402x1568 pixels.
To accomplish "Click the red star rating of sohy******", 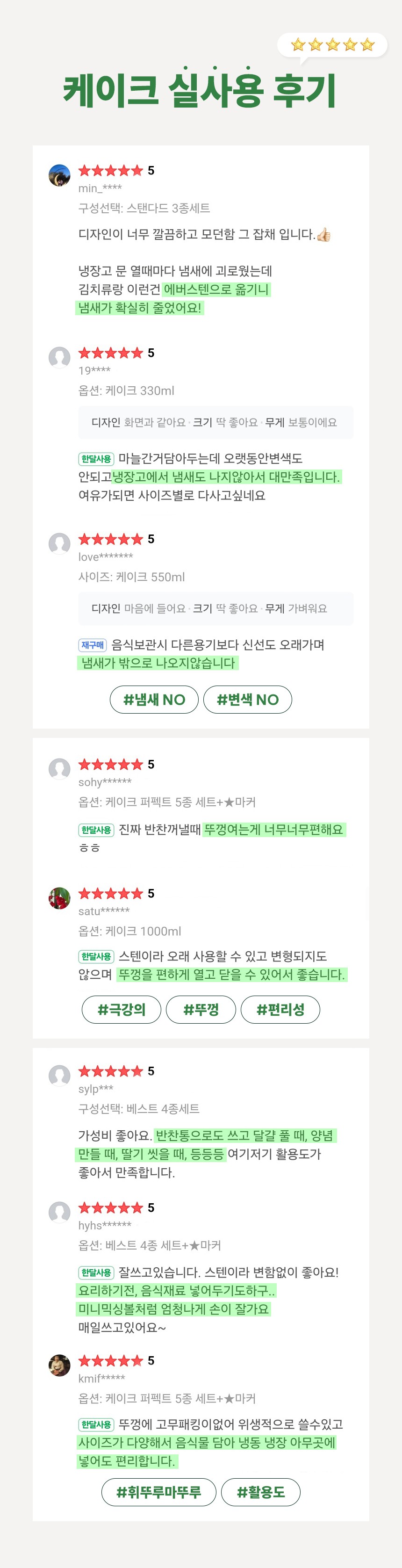I will 111,765.
